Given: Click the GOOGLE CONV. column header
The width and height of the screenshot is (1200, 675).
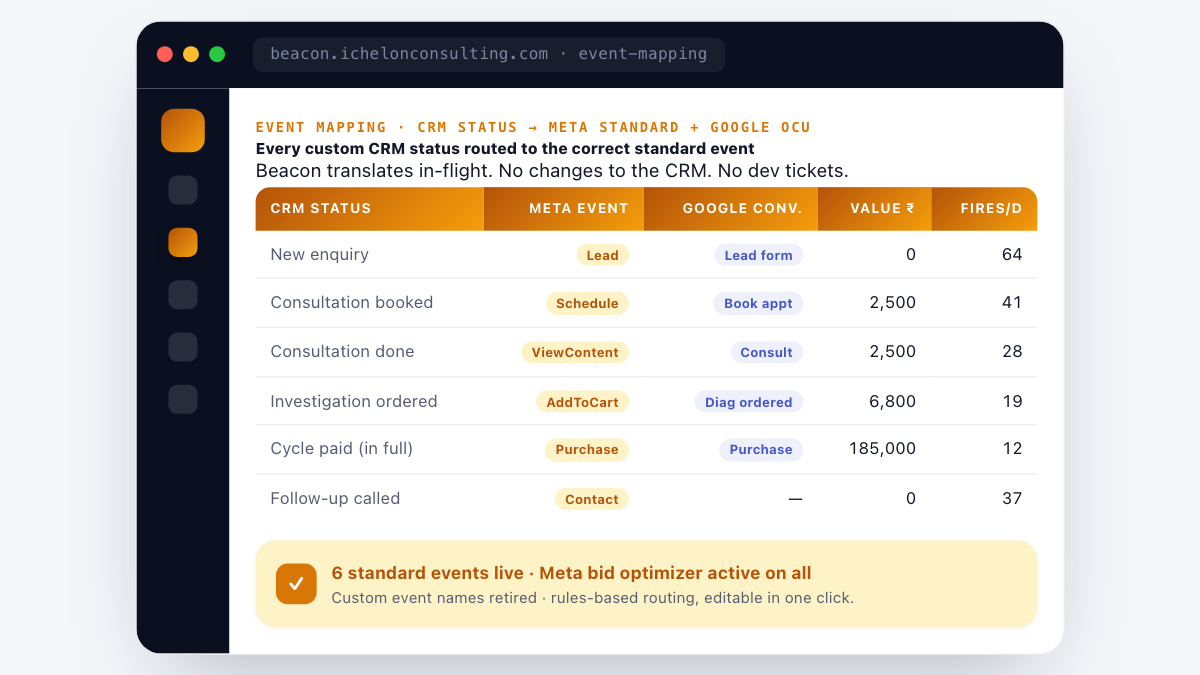Looking at the screenshot, I should click(731, 209).
